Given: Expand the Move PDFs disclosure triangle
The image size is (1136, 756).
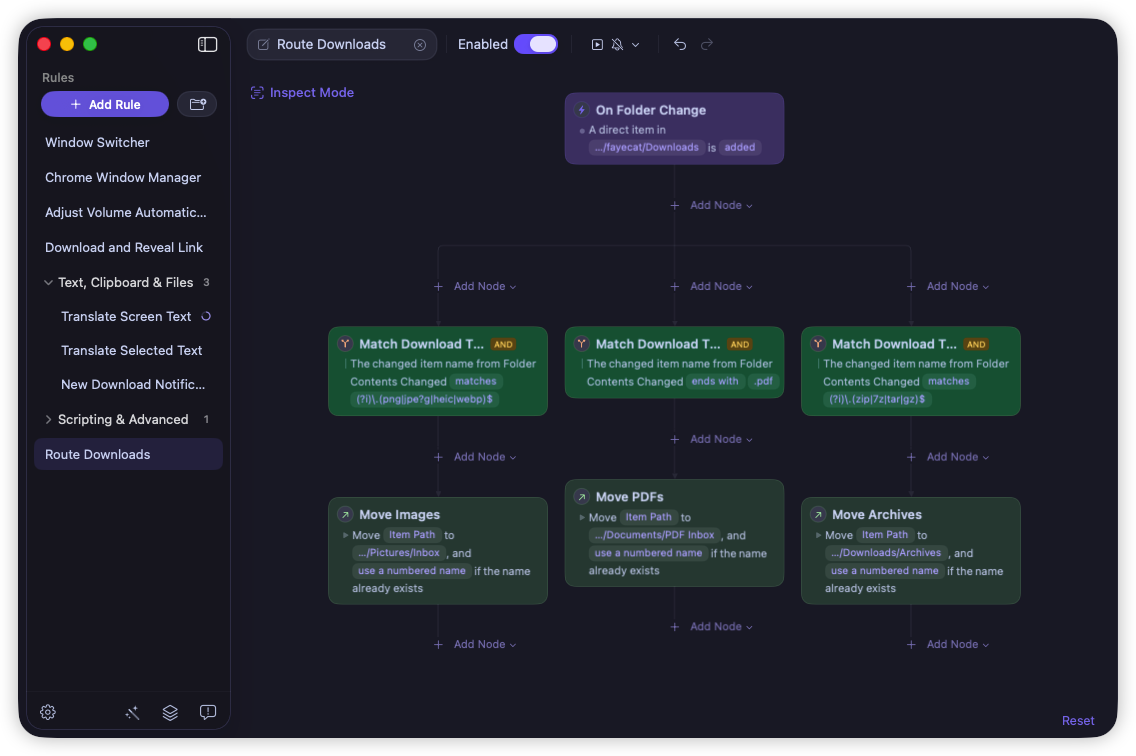Looking at the screenshot, I should tap(582, 518).
